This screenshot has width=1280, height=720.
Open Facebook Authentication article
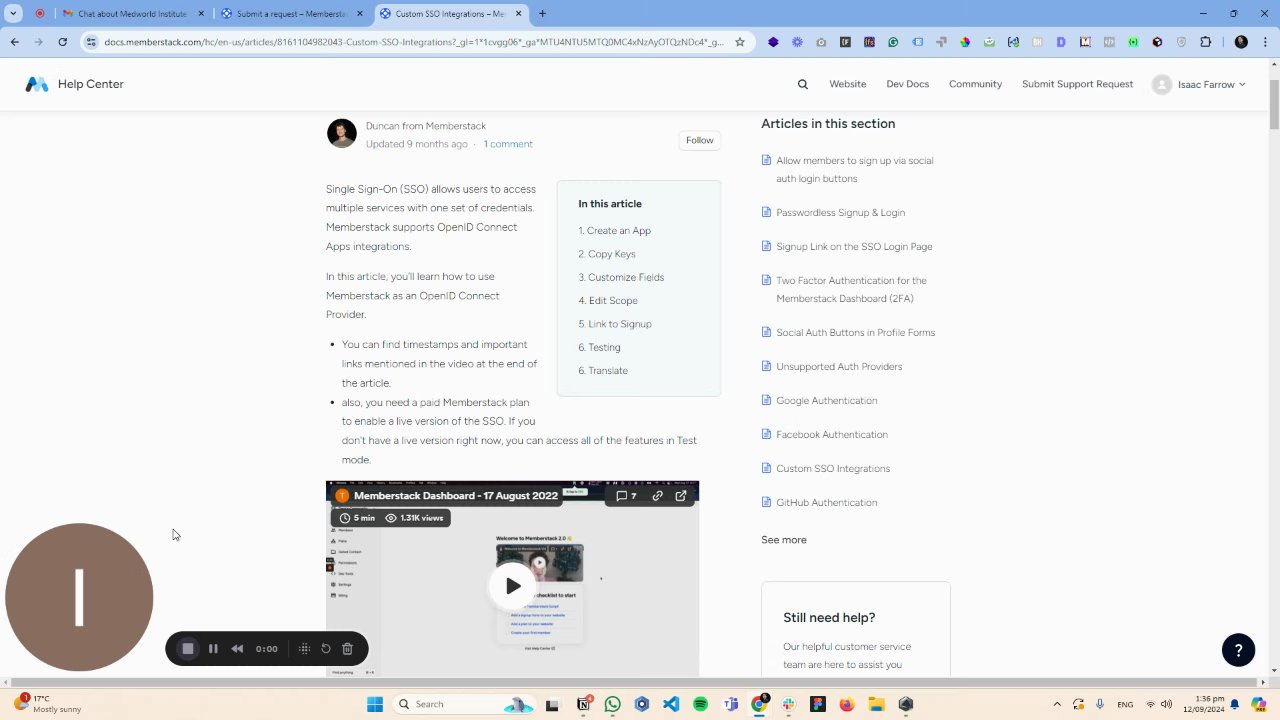click(x=832, y=435)
